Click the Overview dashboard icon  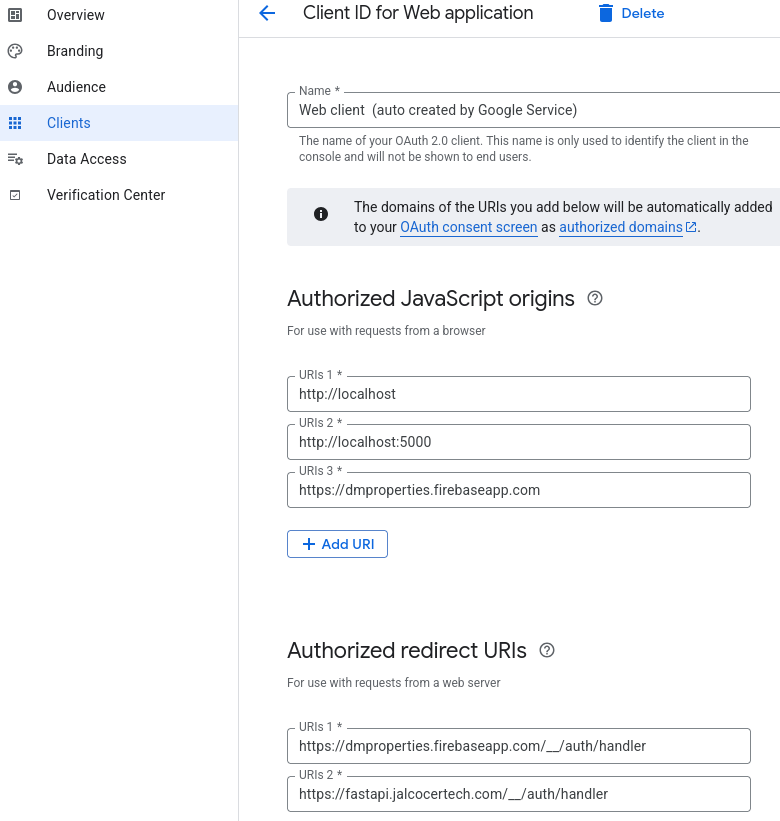tap(15, 15)
